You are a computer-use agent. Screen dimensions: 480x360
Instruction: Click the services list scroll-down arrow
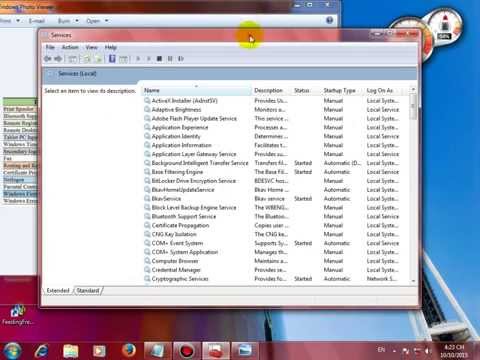(413, 281)
